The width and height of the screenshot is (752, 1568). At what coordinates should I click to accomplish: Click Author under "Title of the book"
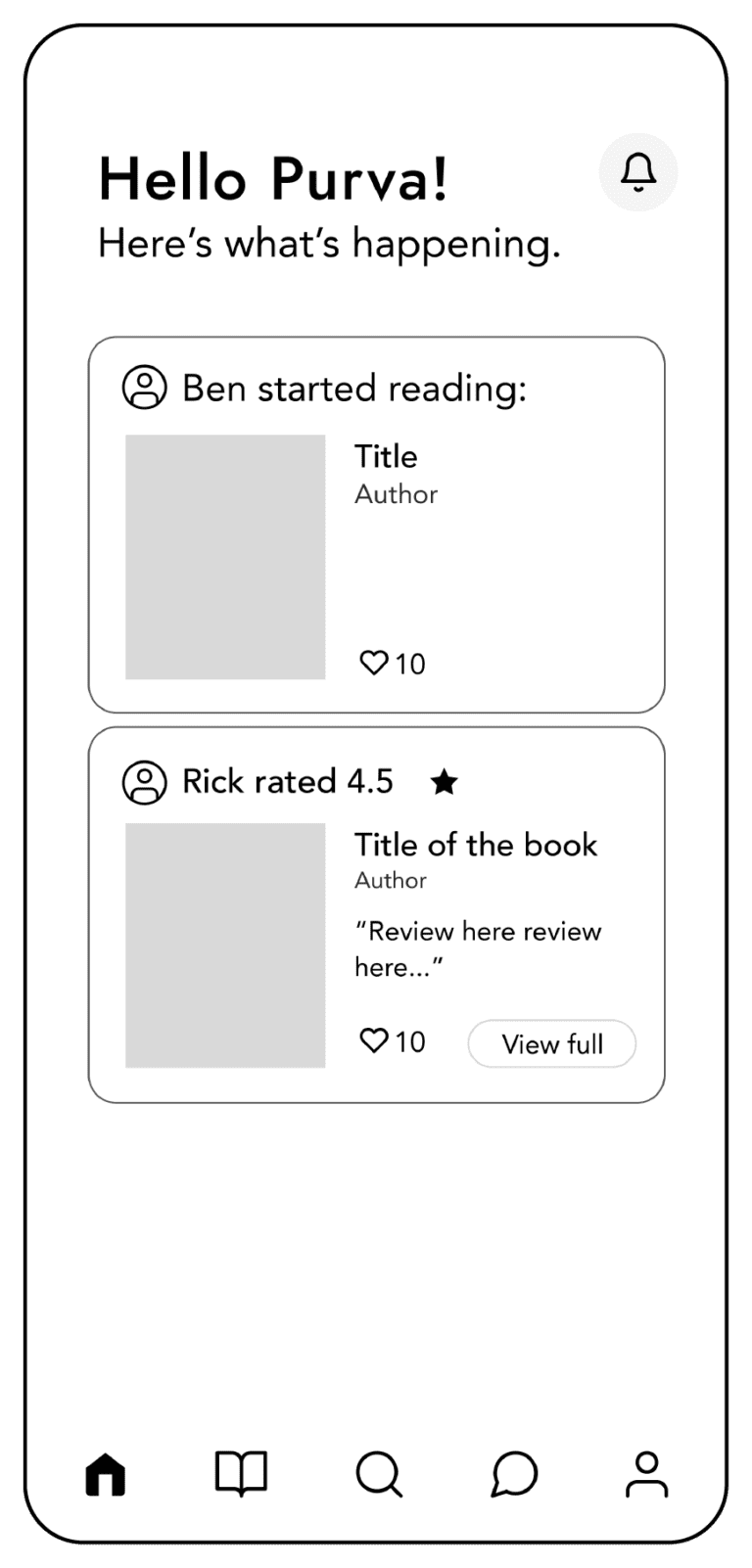tap(391, 881)
